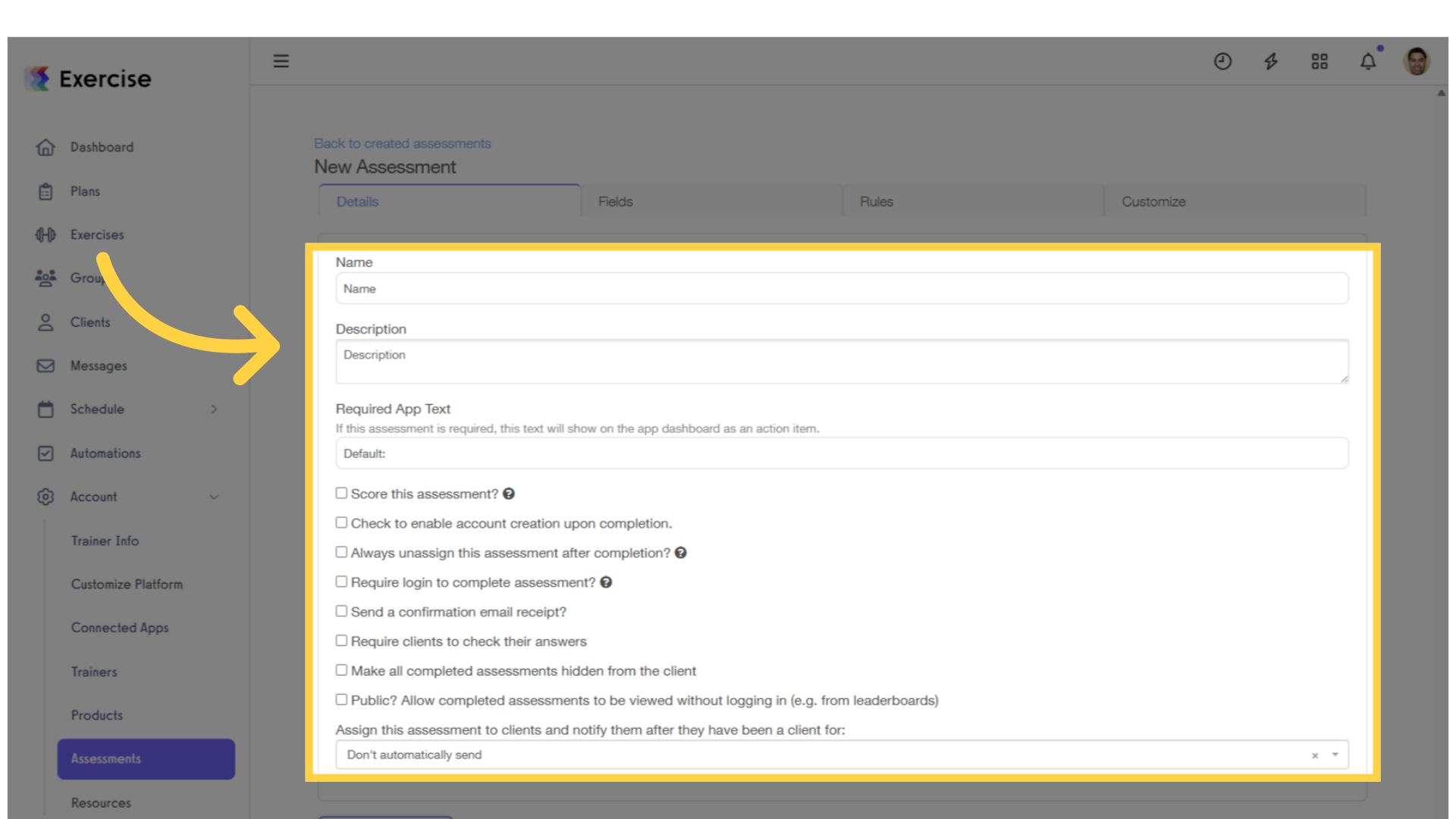Open the clock history icon
Viewport: 1456px width, 819px height.
tap(1222, 61)
